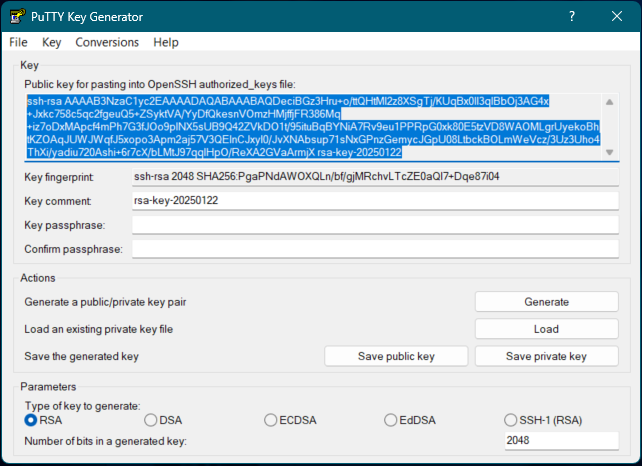
Task: Click the number of bits field
Action: (x=561, y=441)
